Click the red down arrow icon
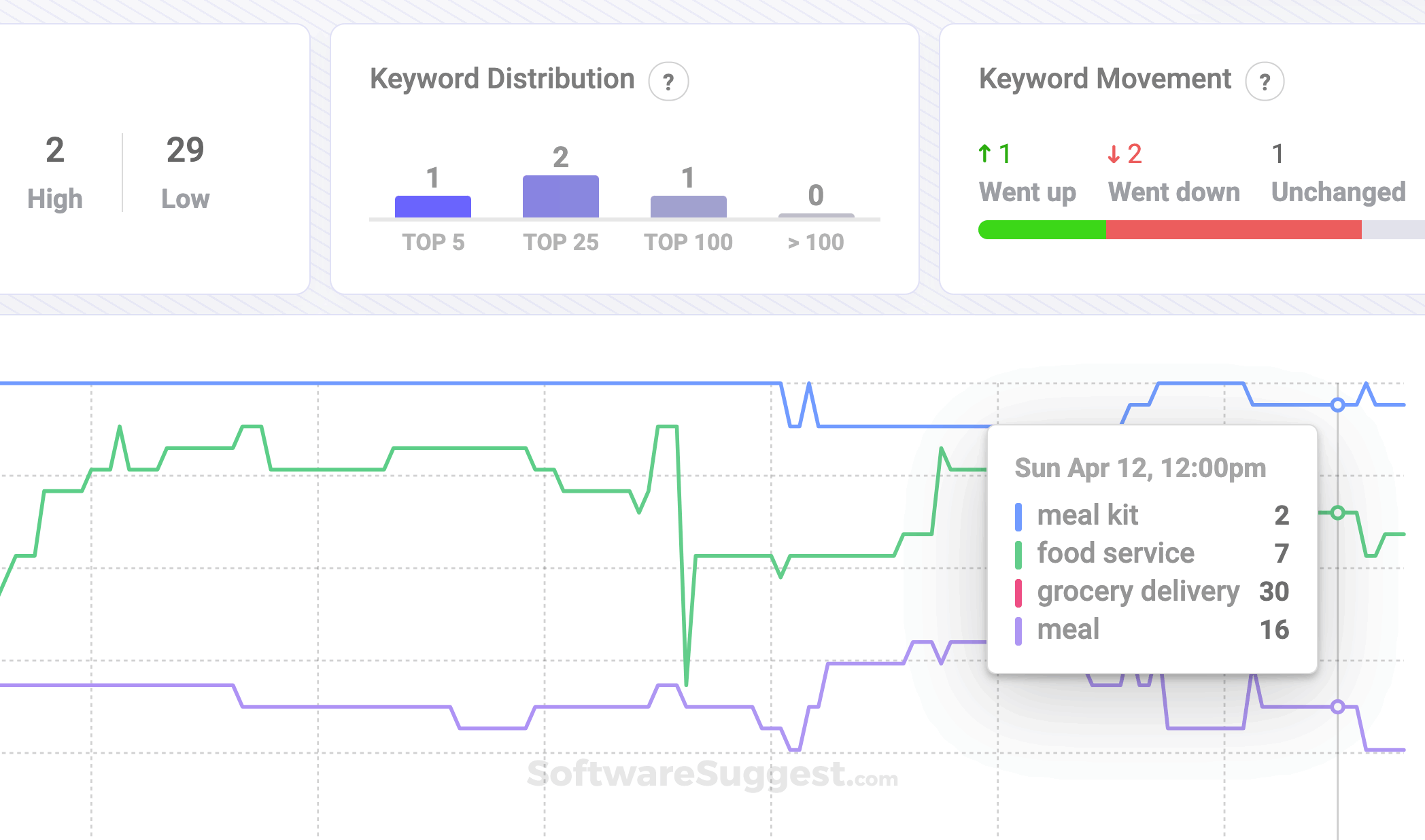Image resolution: width=1425 pixels, height=840 pixels. 1113,153
